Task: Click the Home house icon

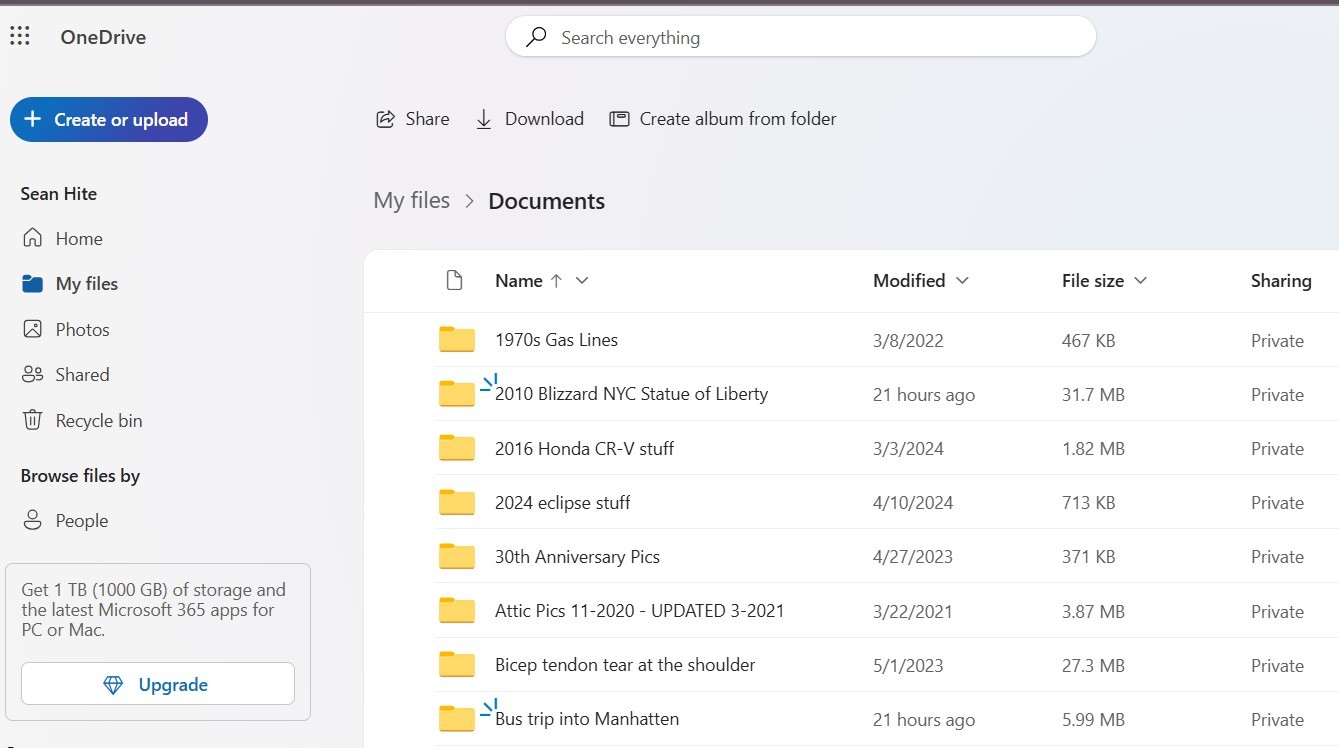Action: (x=33, y=238)
